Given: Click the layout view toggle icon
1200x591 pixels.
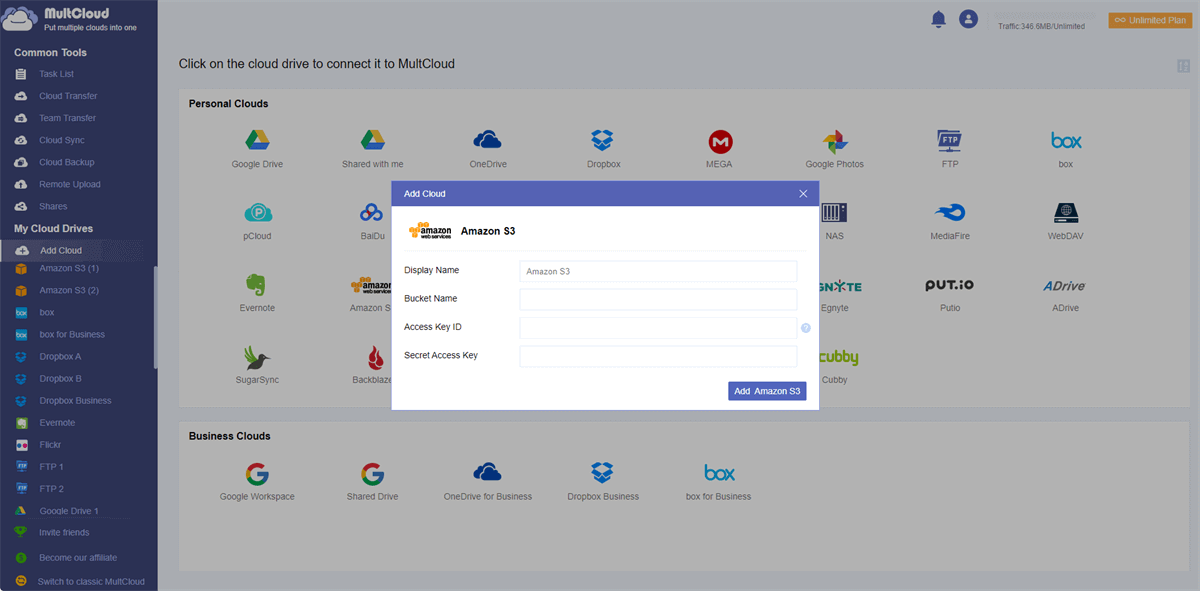Looking at the screenshot, I should [1184, 66].
